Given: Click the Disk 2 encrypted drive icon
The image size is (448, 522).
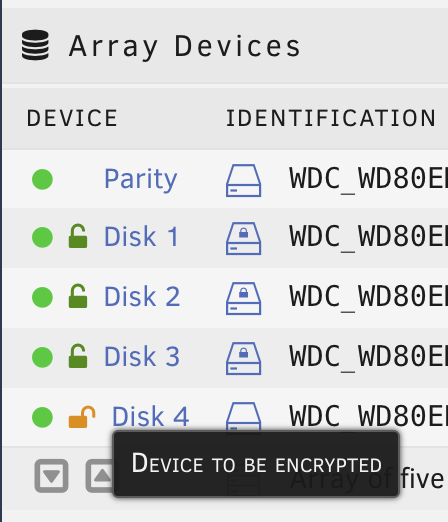Looking at the screenshot, I should coord(243,298).
